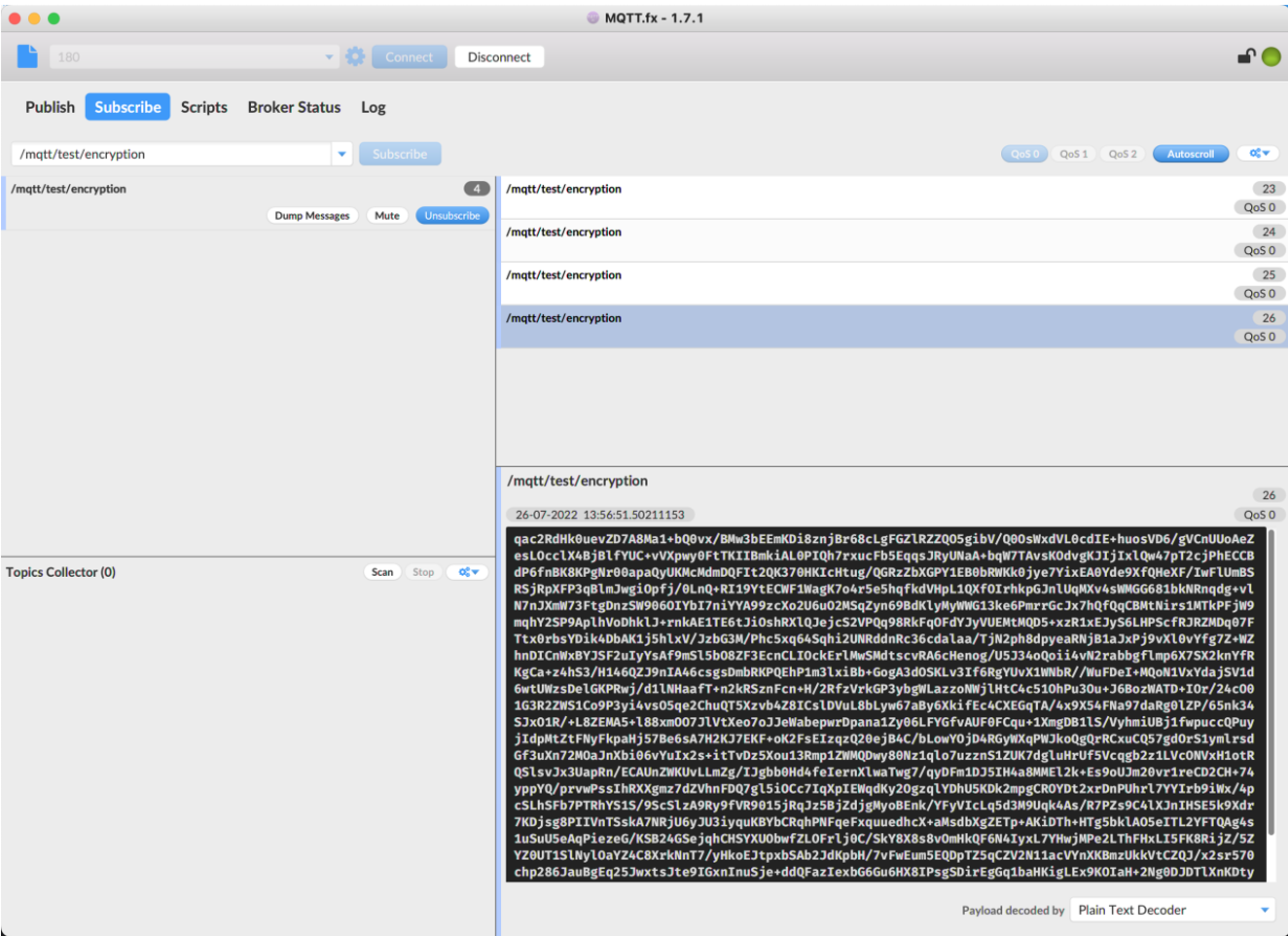Image resolution: width=1288 pixels, height=936 pixels.
Task: Select message number 23 in list
Action: coord(894,197)
